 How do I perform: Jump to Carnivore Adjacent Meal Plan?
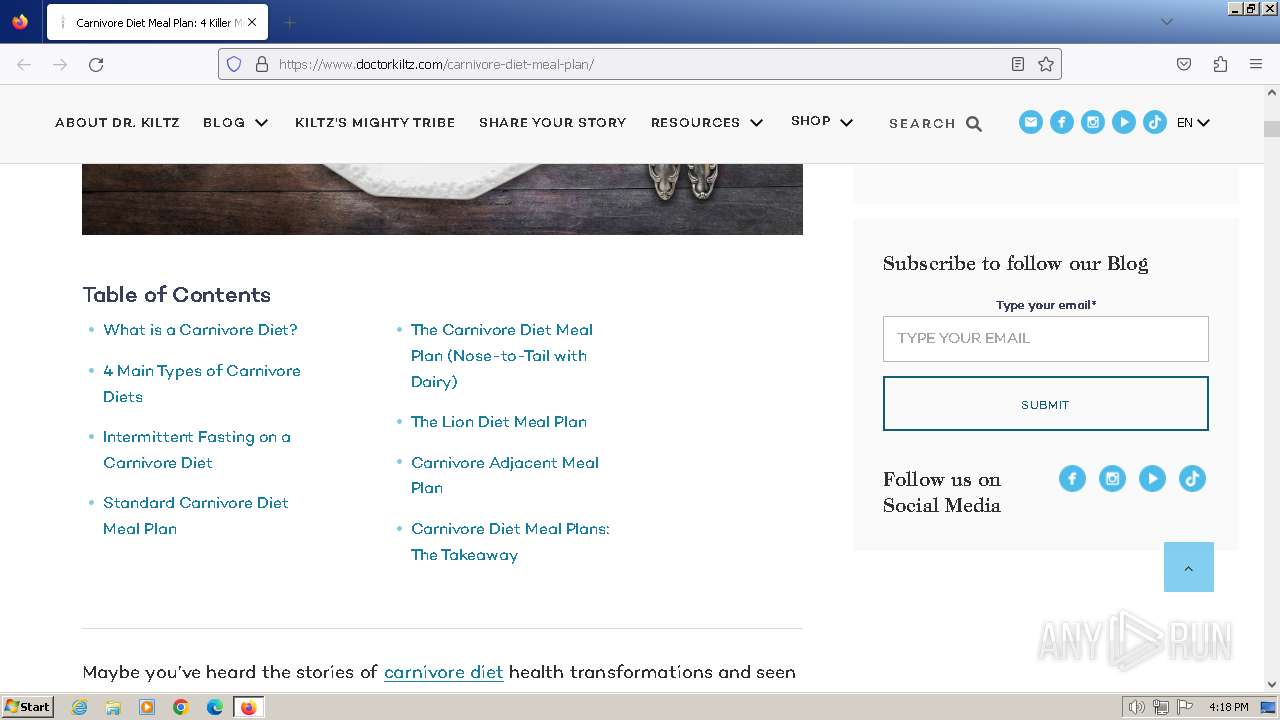(505, 475)
